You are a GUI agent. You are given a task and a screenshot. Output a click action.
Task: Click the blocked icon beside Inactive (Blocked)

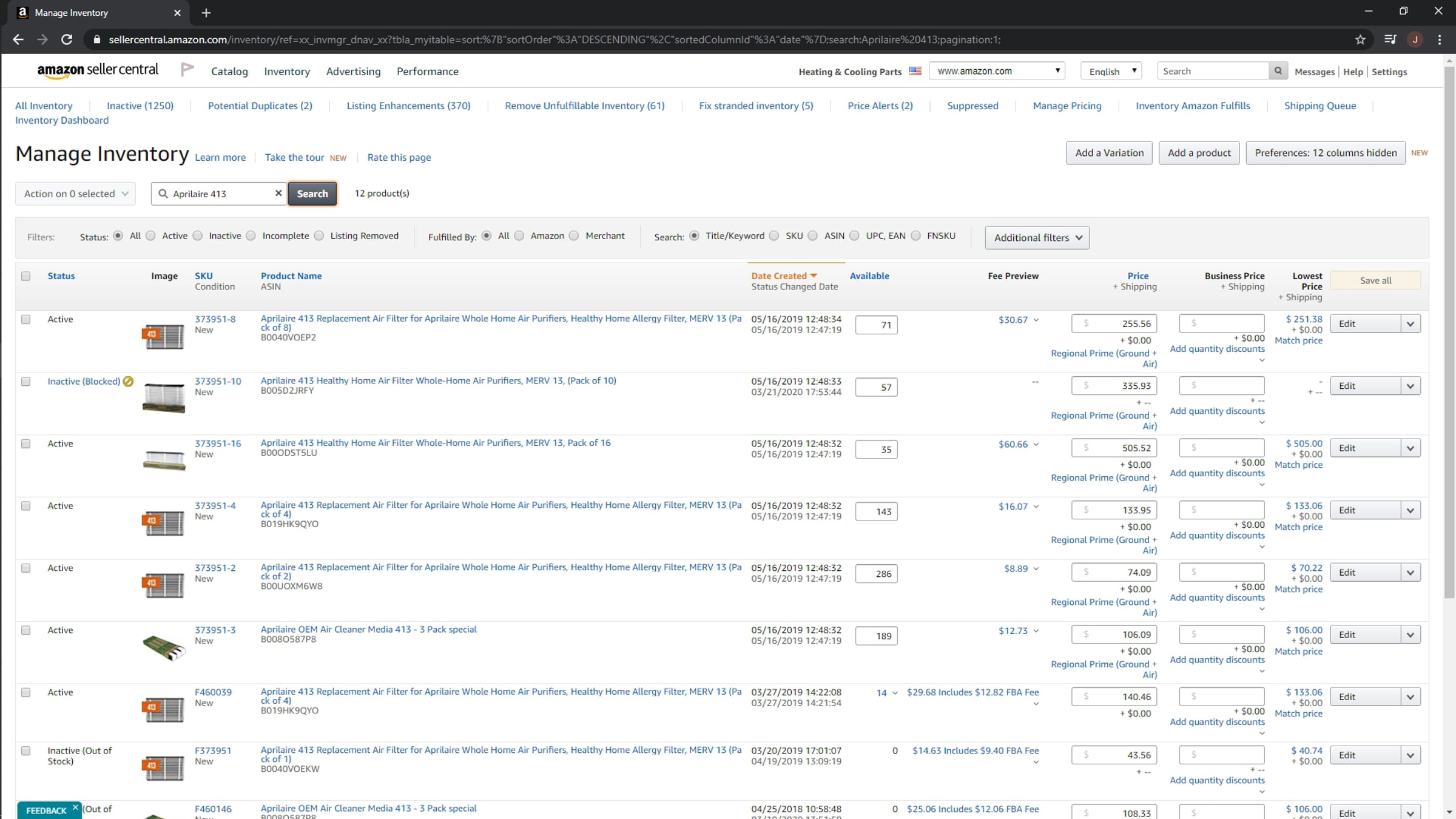[x=128, y=381]
